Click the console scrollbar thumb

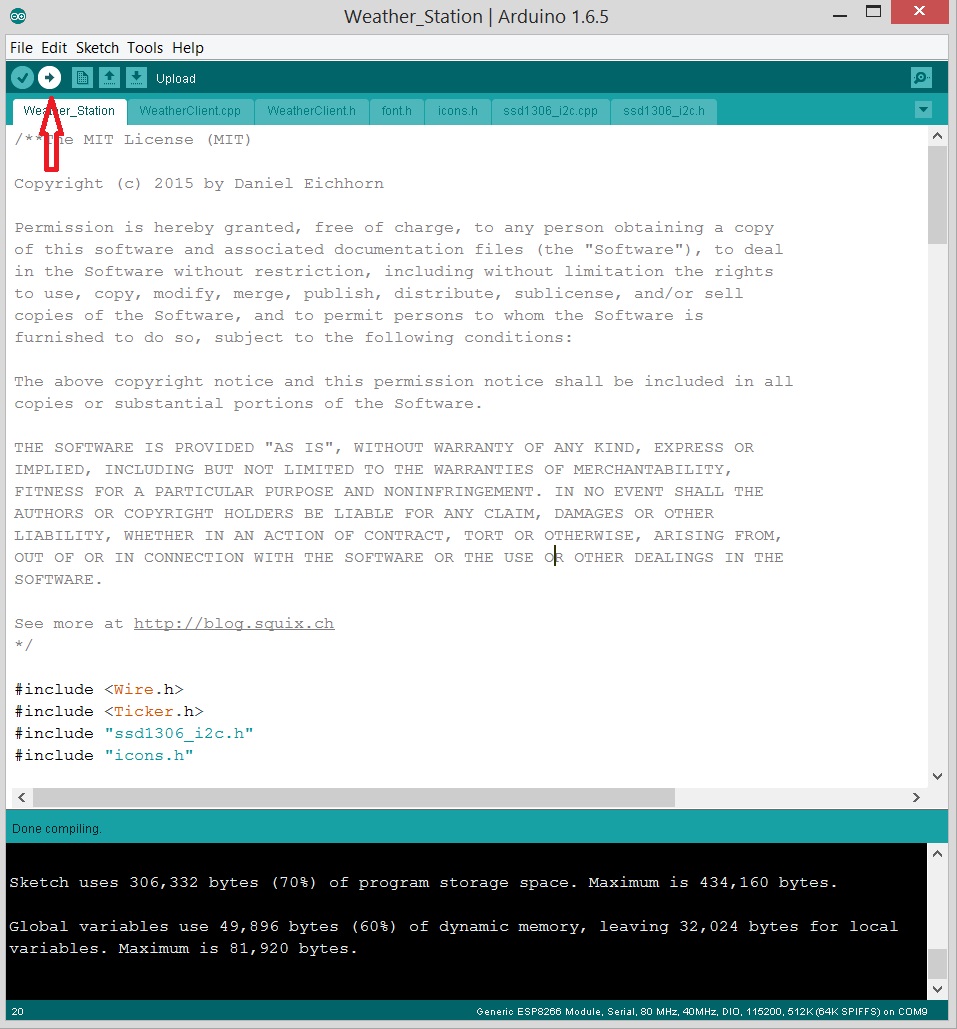pos(937,963)
